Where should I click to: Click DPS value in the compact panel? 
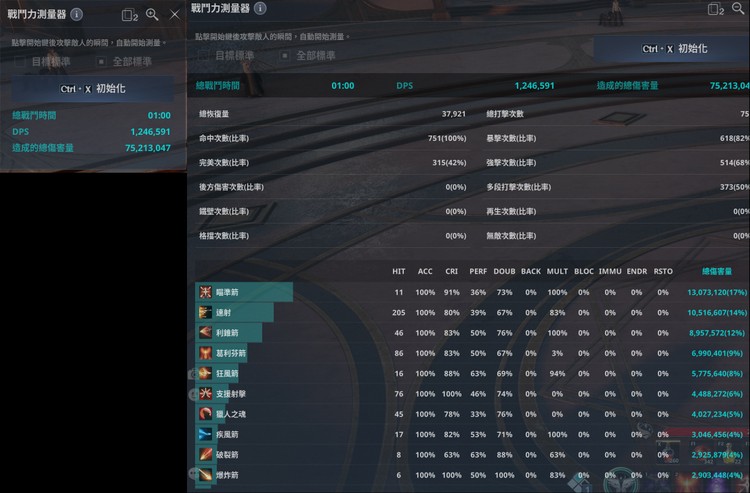pyautogui.click(x=150, y=131)
